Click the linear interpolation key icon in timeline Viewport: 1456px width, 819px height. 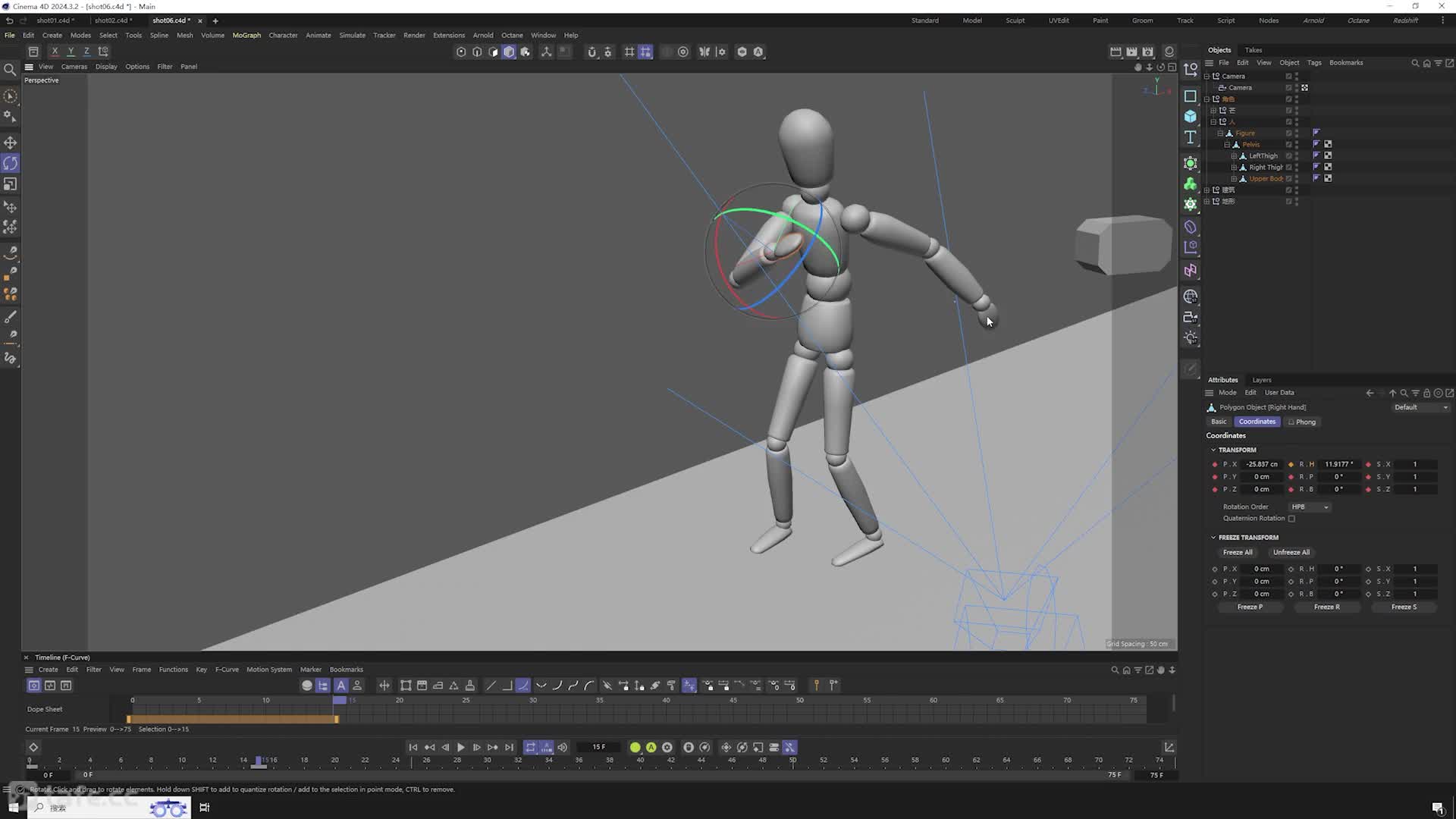coord(491,686)
